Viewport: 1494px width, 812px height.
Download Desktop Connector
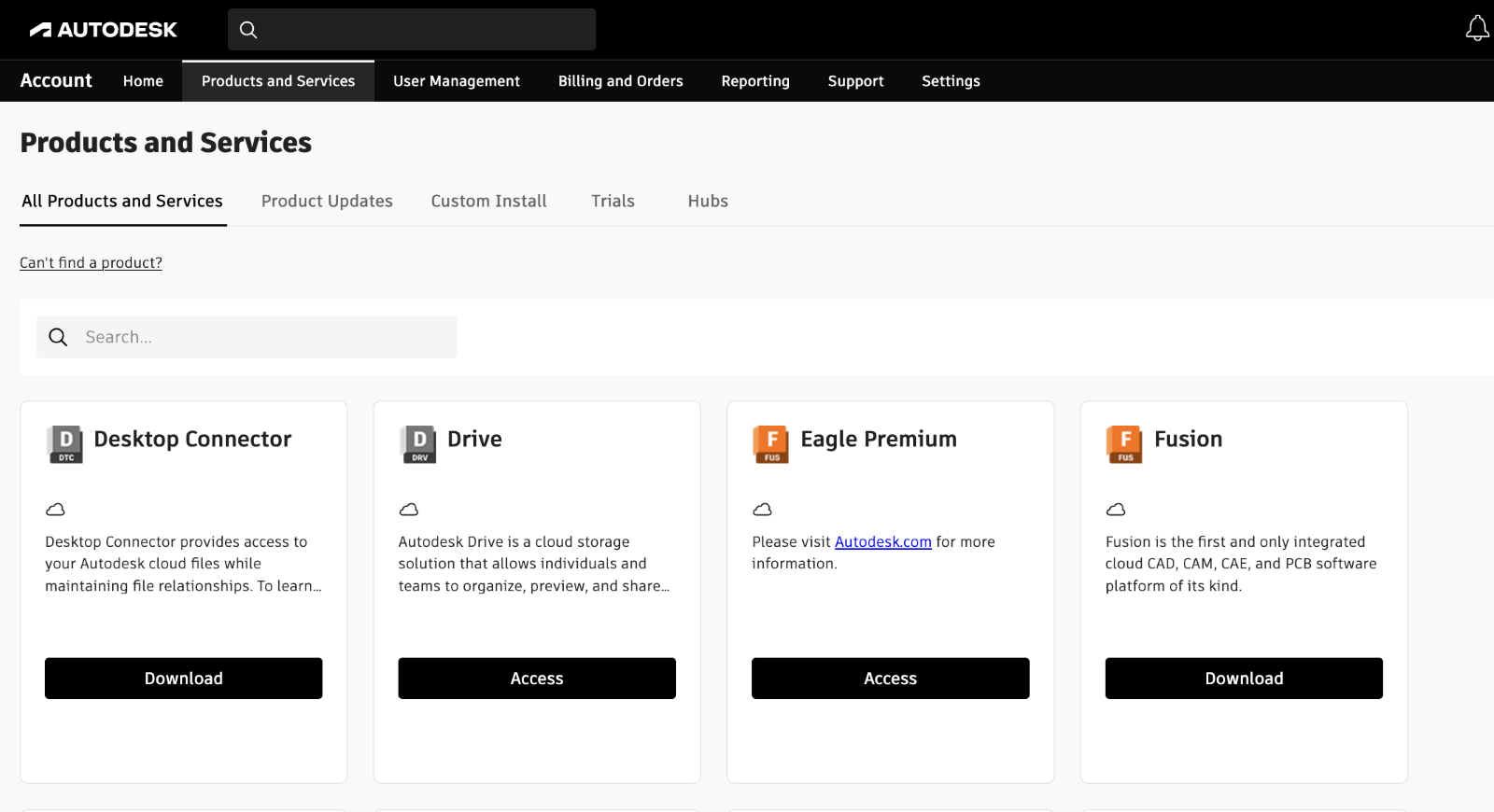click(x=183, y=679)
